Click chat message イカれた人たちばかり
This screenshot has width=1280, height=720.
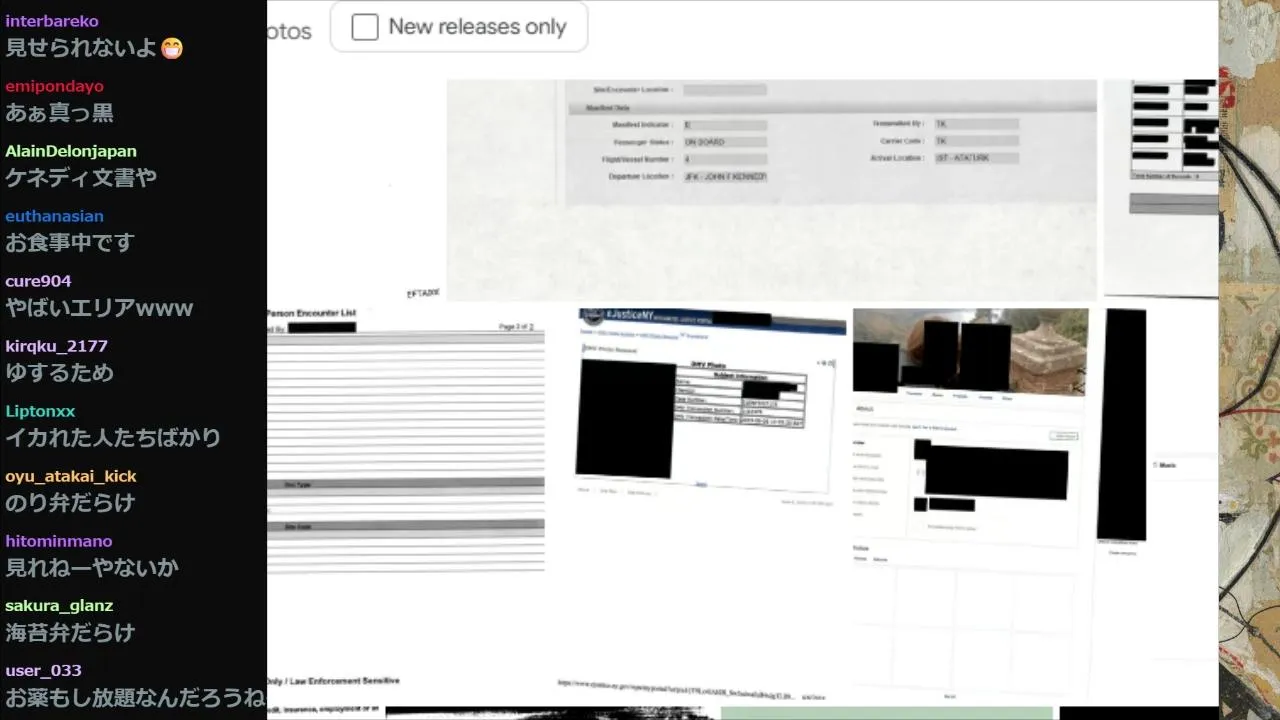[x=113, y=438]
